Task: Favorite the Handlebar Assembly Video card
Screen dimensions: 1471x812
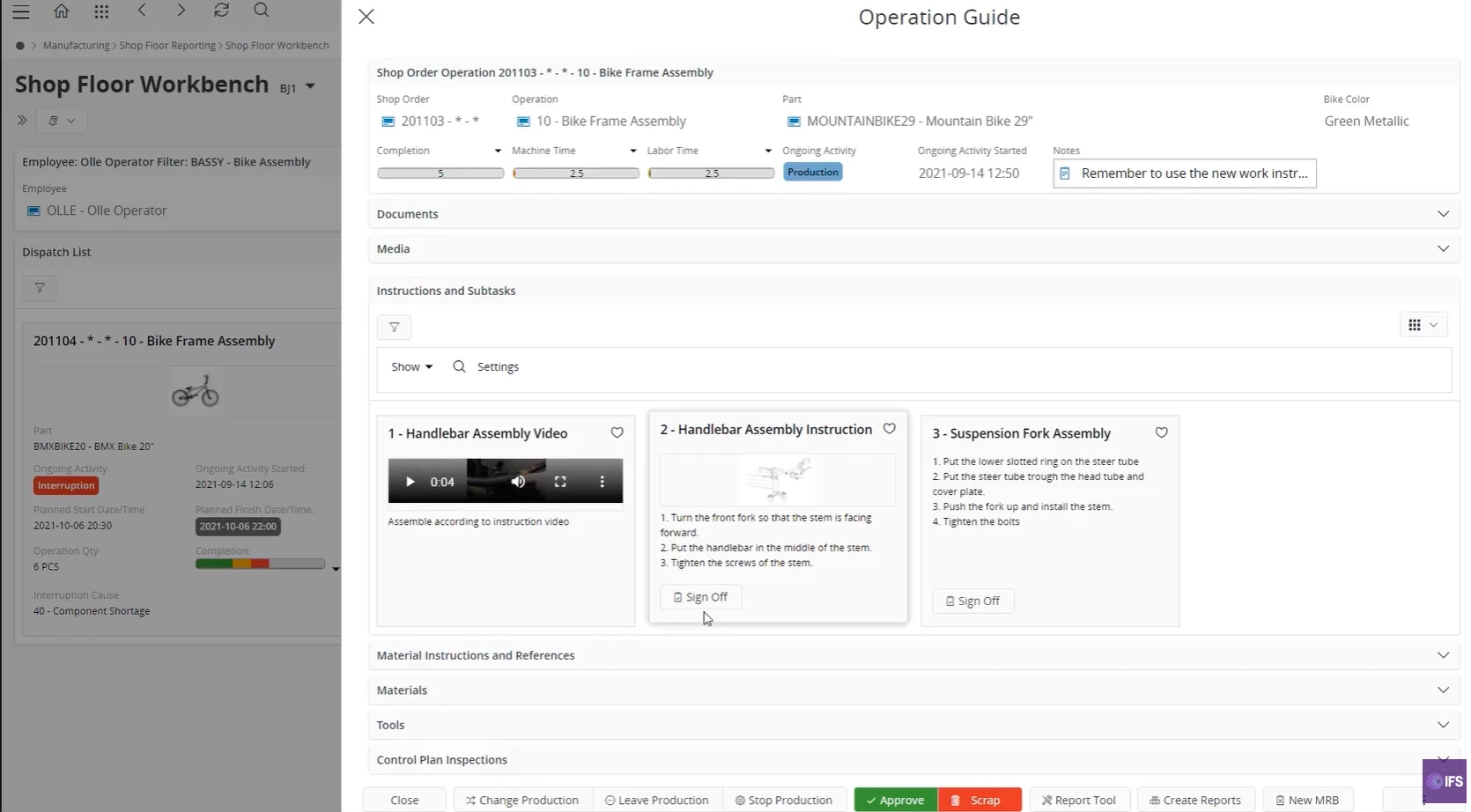Action: tap(617, 432)
